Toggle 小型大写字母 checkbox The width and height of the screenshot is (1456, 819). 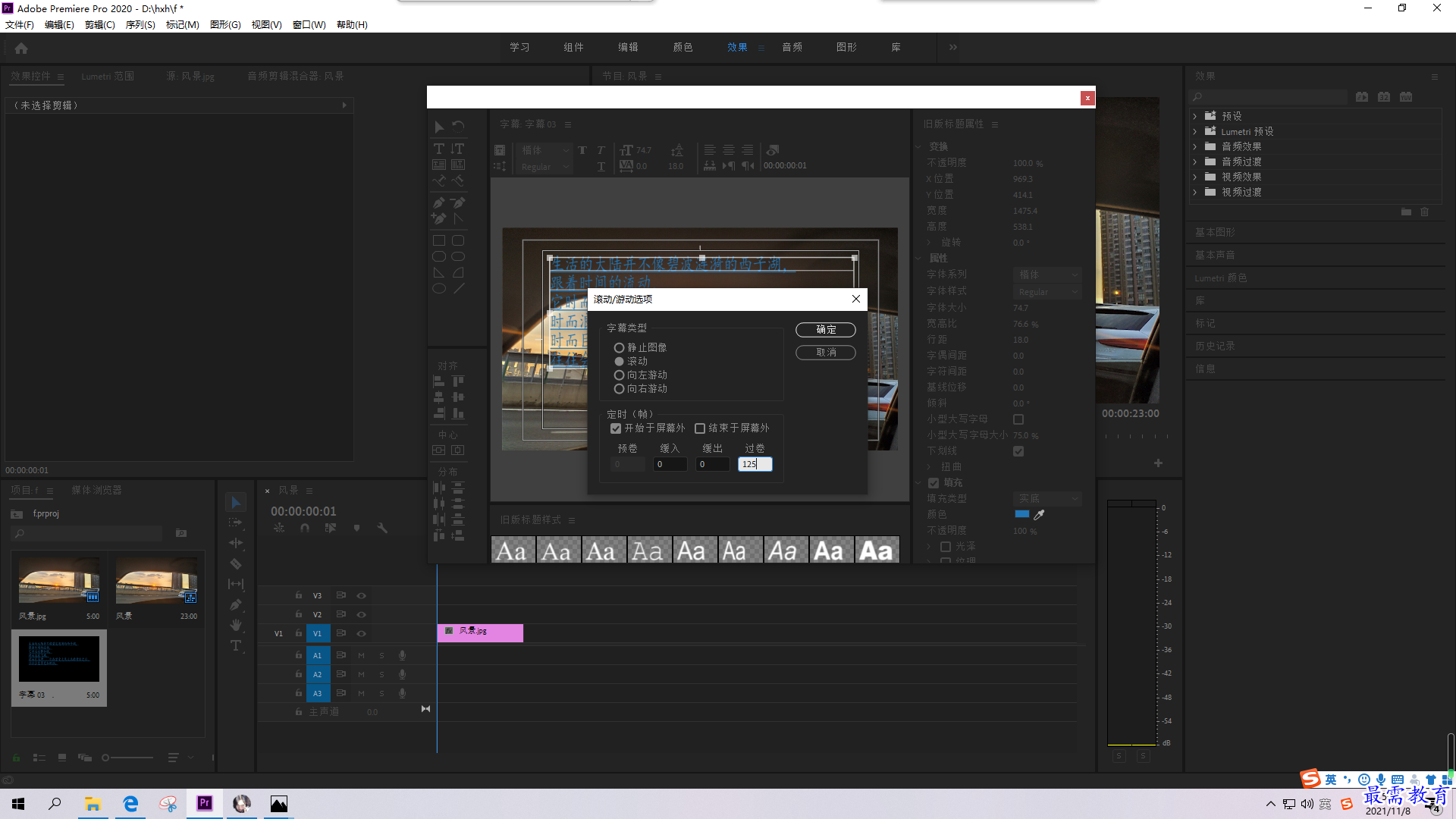pos(1018,419)
